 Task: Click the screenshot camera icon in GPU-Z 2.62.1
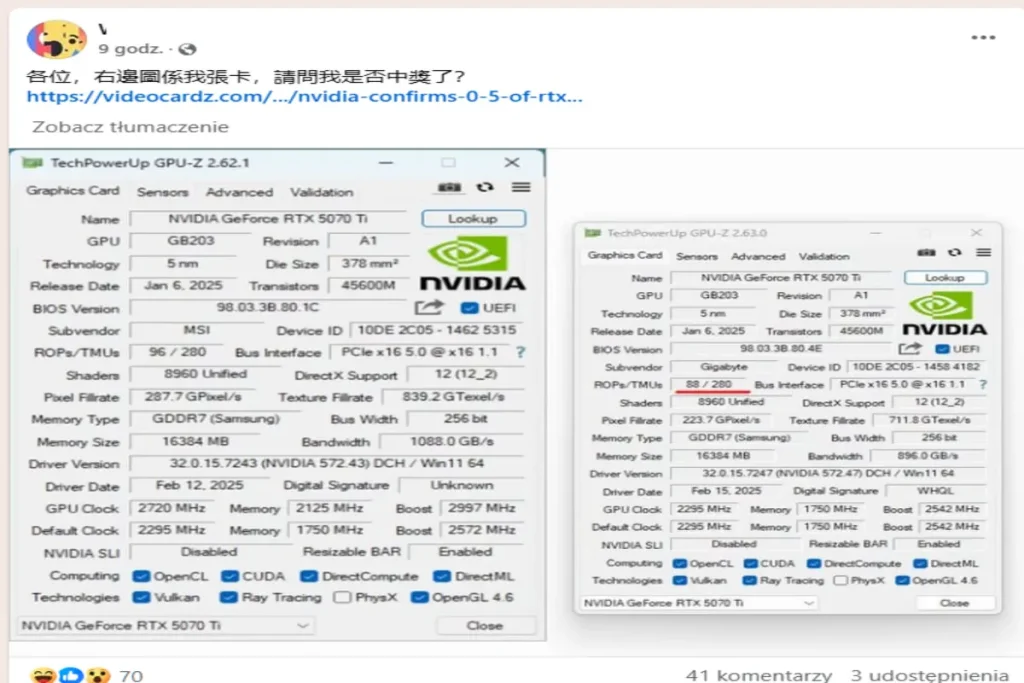click(x=449, y=187)
